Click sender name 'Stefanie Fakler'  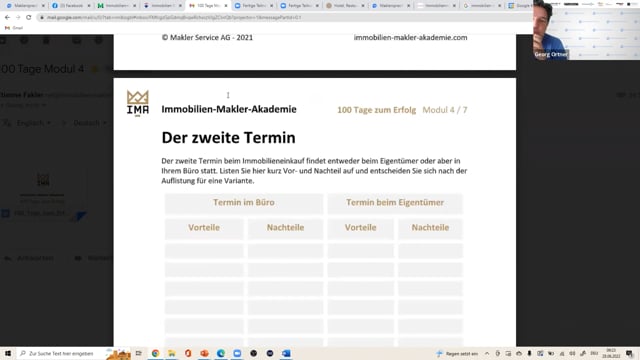click(22, 95)
